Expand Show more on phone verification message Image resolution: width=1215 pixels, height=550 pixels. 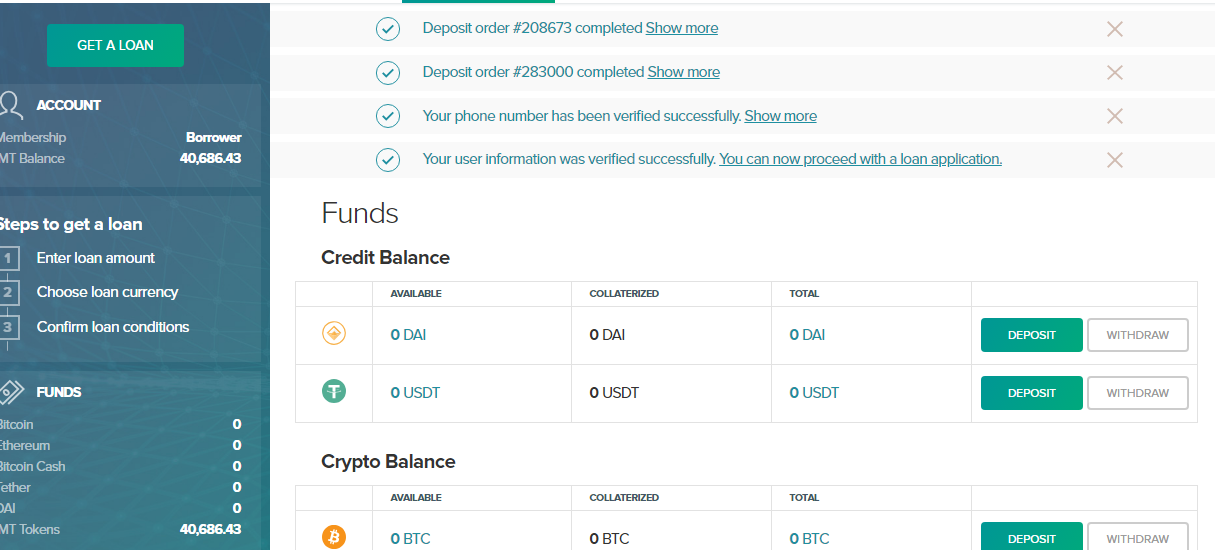[781, 116]
